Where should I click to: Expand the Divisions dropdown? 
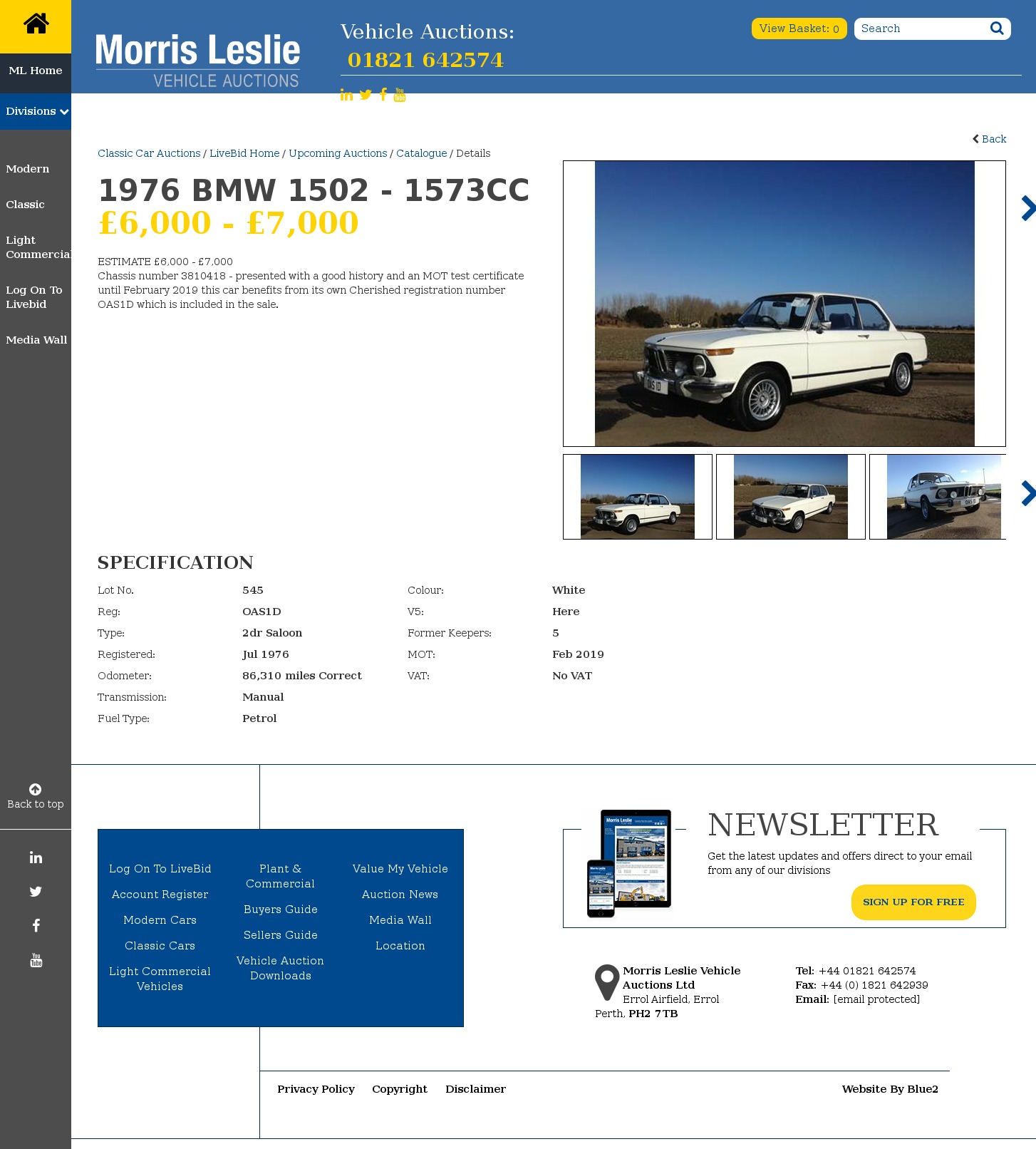click(36, 112)
